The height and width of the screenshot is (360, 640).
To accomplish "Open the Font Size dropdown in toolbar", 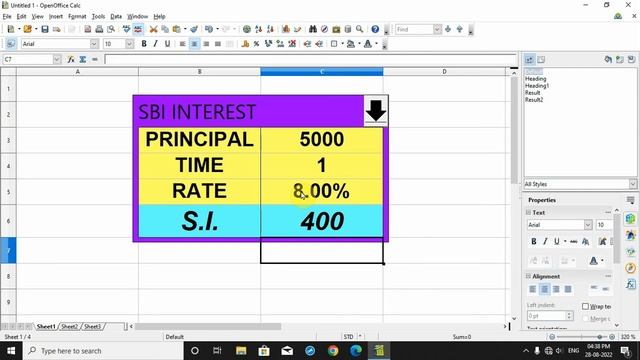I will tap(129, 44).
